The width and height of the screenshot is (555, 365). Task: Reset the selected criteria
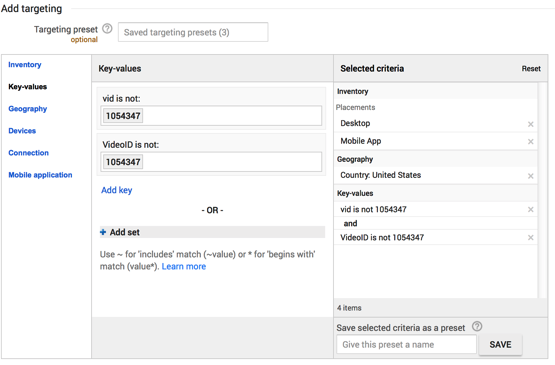pyautogui.click(x=531, y=69)
